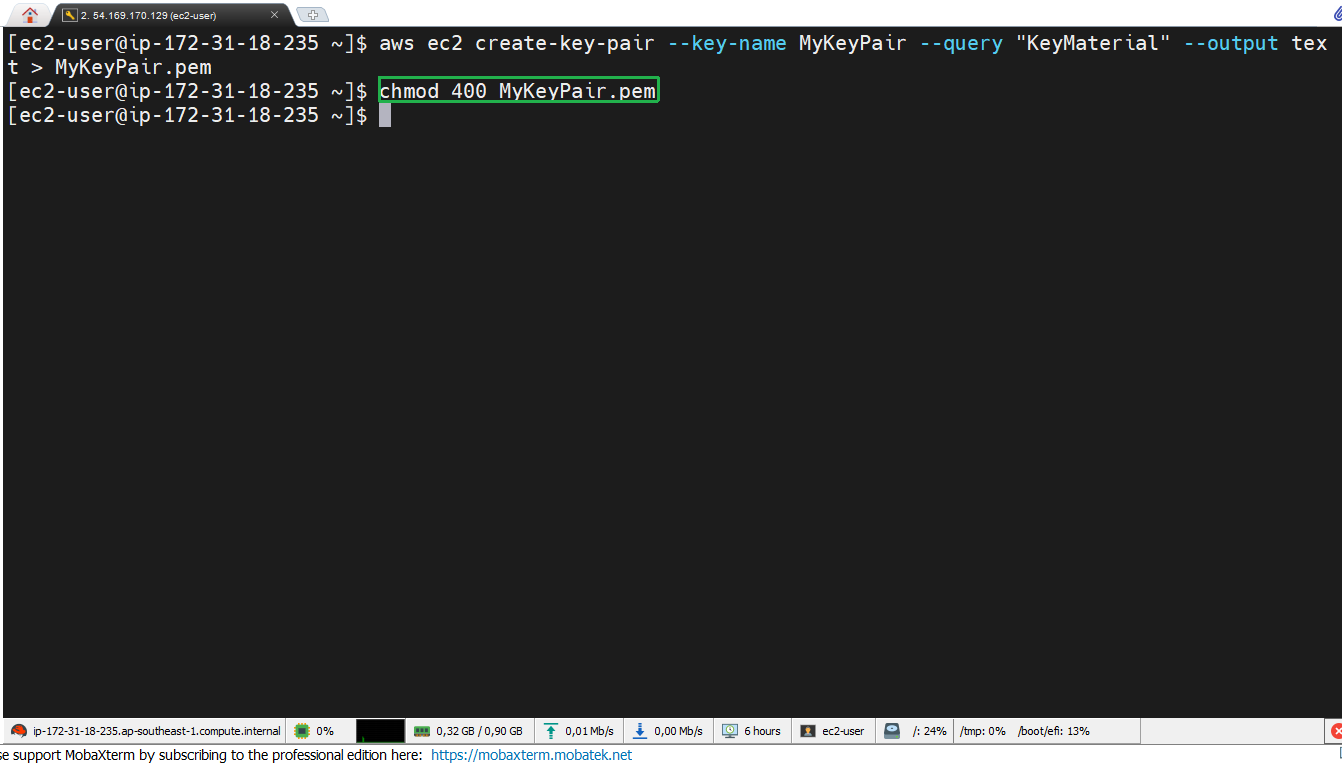The height and width of the screenshot is (764, 1342).
Task: Click the terminal cursor at the prompt
Action: pyautogui.click(x=385, y=115)
